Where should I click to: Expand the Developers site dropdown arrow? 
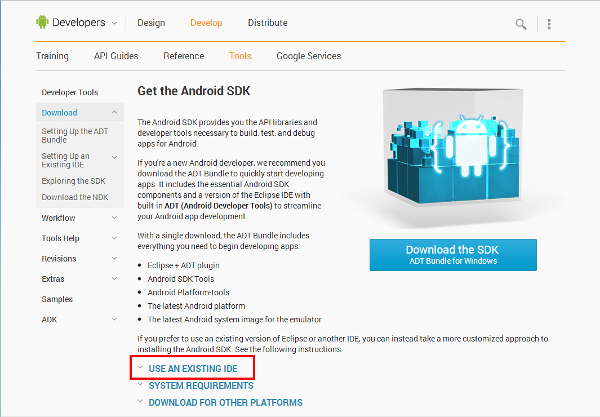tap(114, 23)
